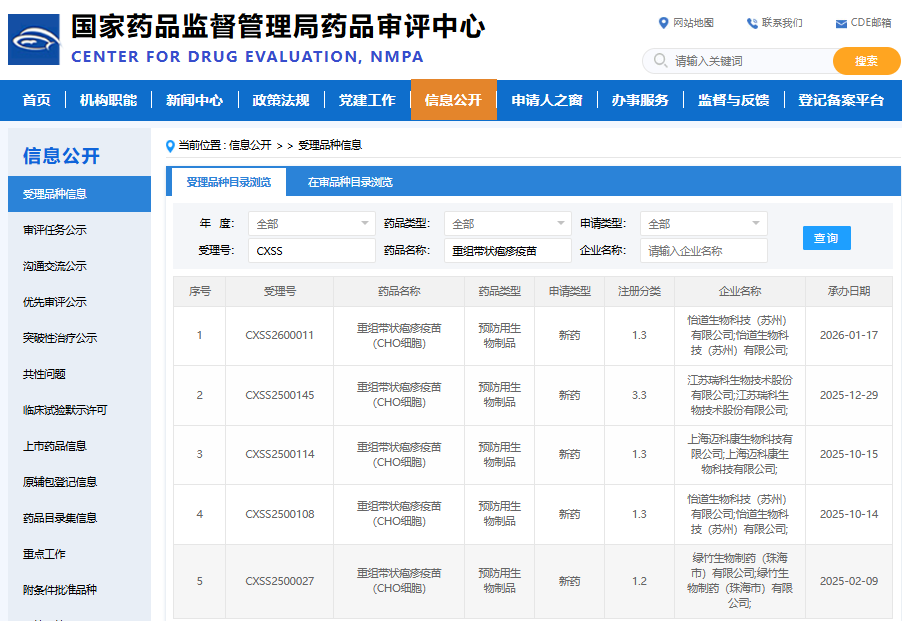Screen dimensions: 902x621
Task: Switch to 在审品种目录浏览 tab
Action: (x=350, y=182)
